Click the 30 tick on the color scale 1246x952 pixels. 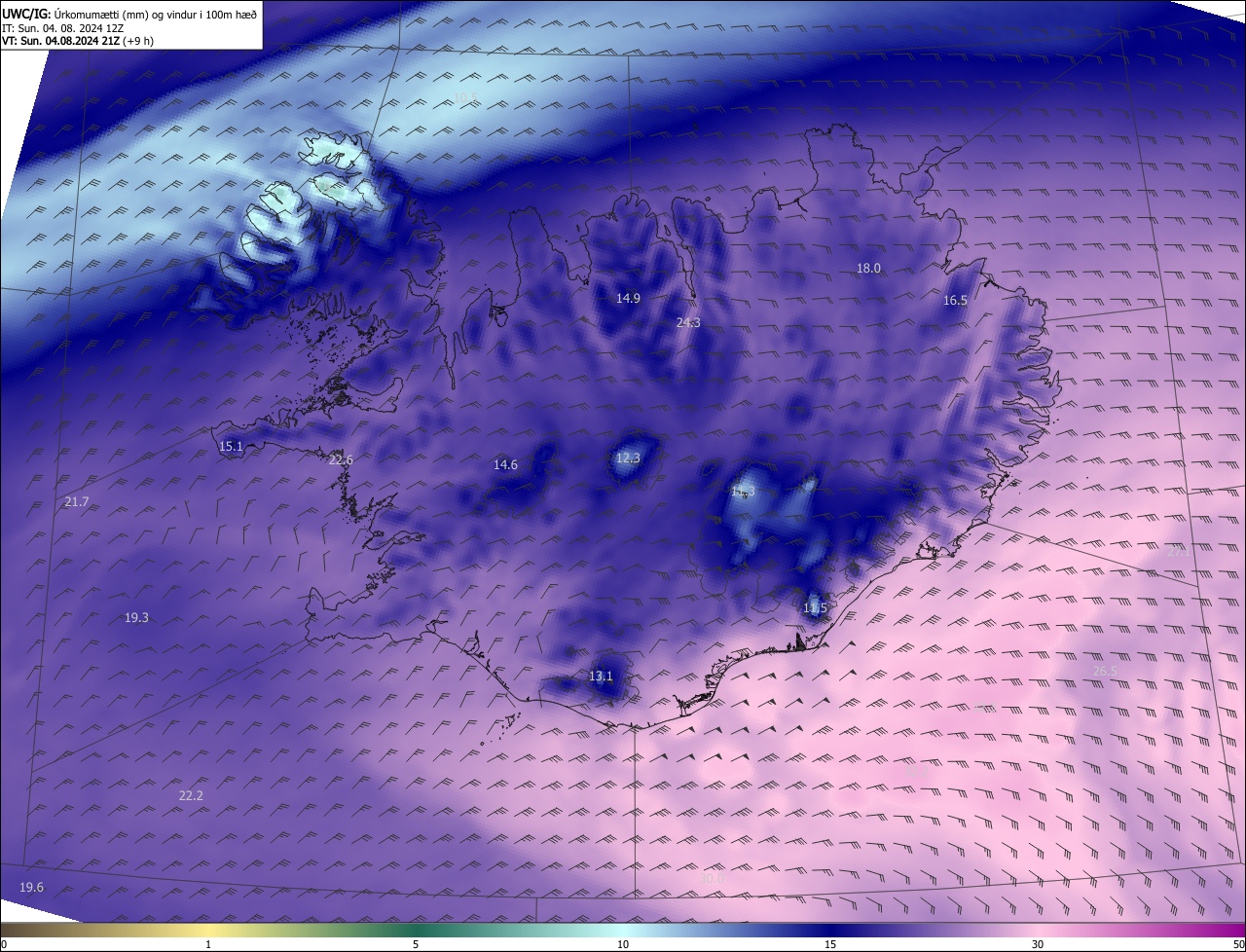click(x=1038, y=944)
